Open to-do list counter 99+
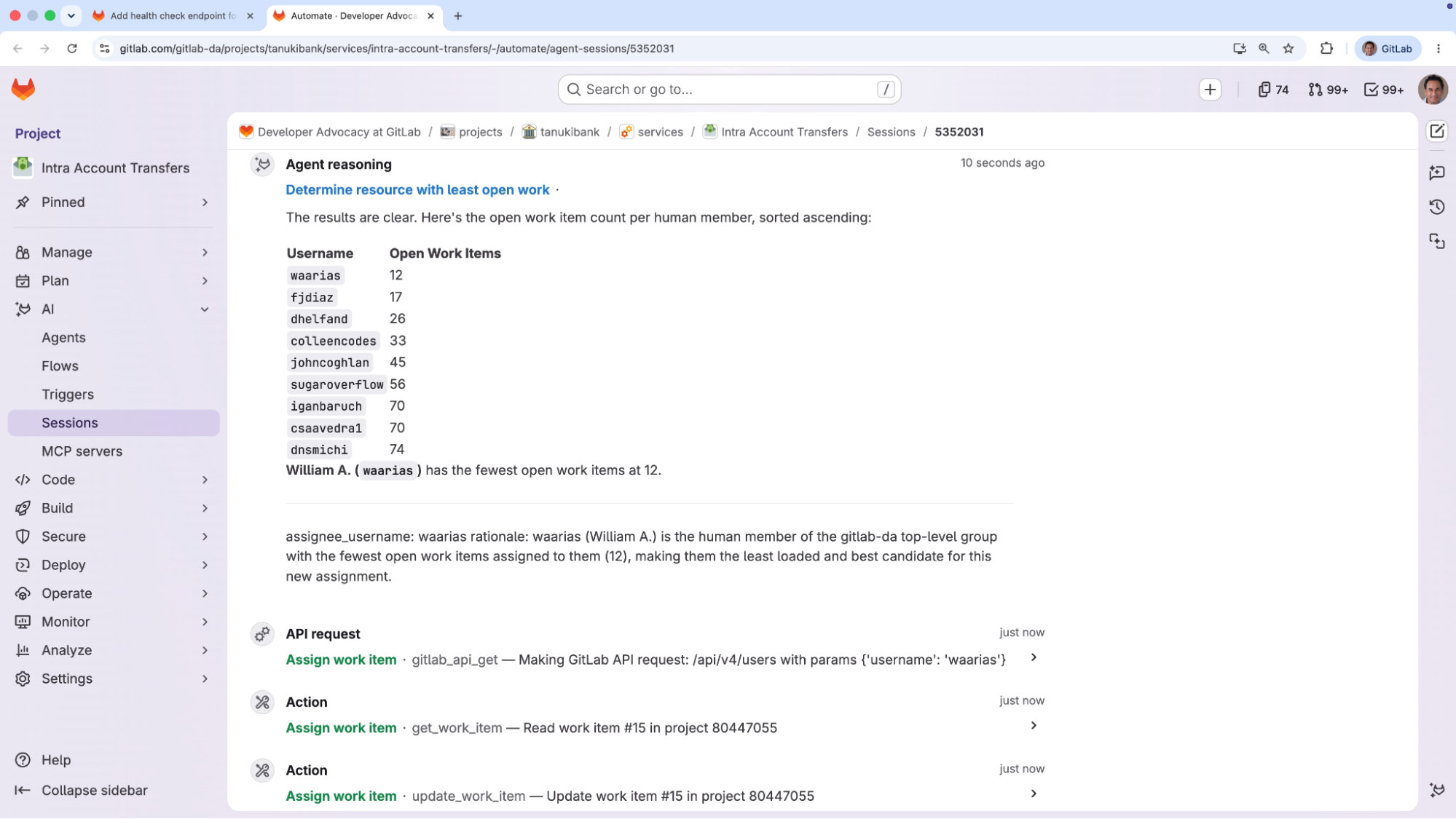The width and height of the screenshot is (1456, 819). click(x=1384, y=90)
